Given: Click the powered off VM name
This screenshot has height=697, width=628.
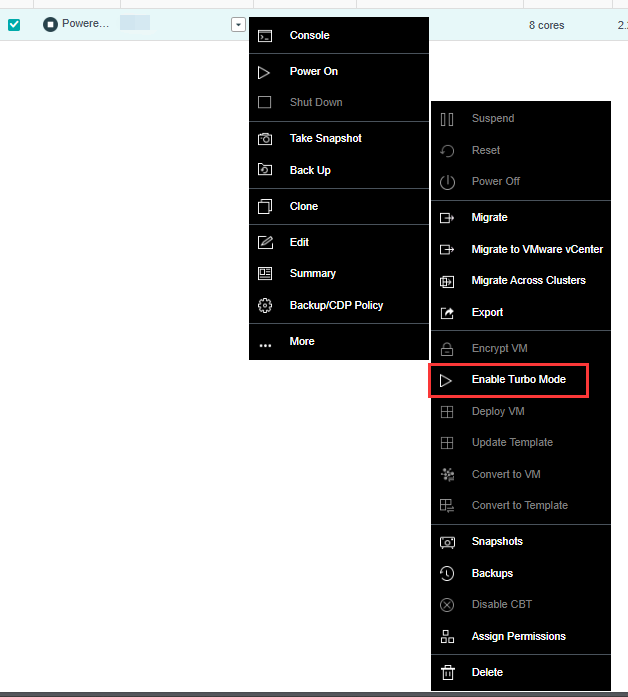Looking at the screenshot, I should [85, 24].
